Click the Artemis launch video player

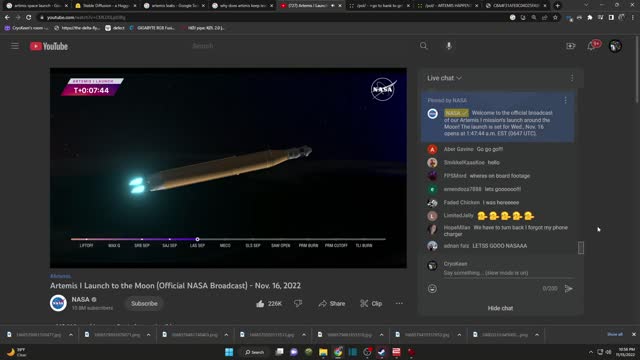(x=228, y=168)
